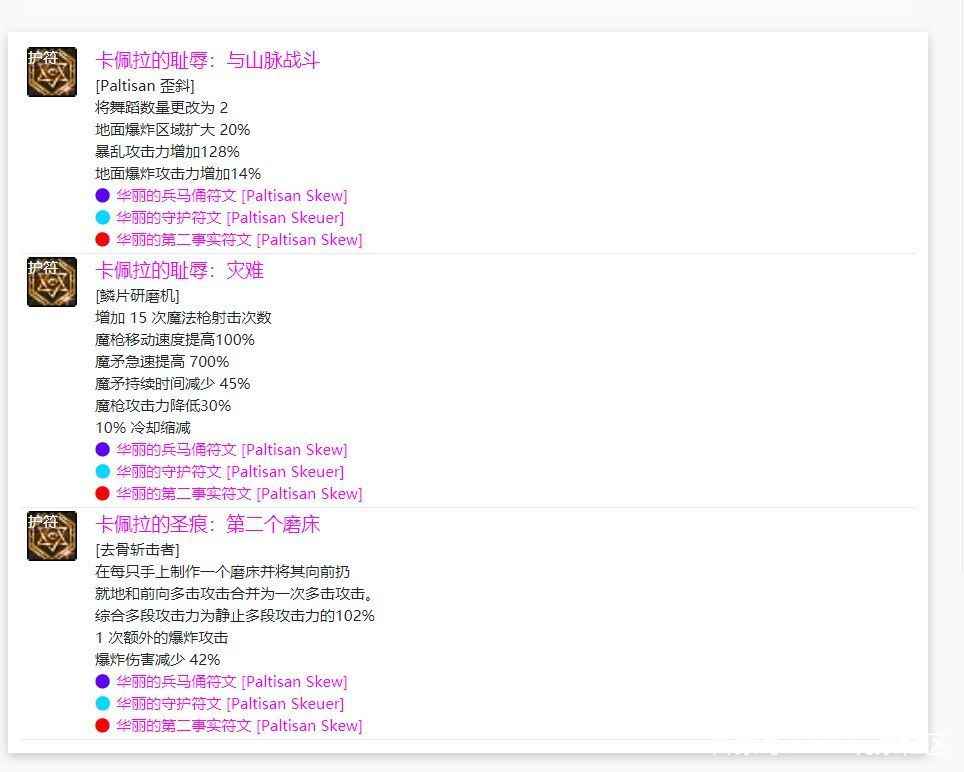Image resolution: width=964 pixels, height=772 pixels.
Task: Click the line 暴乱攻击力增加128%
Action: (x=167, y=152)
